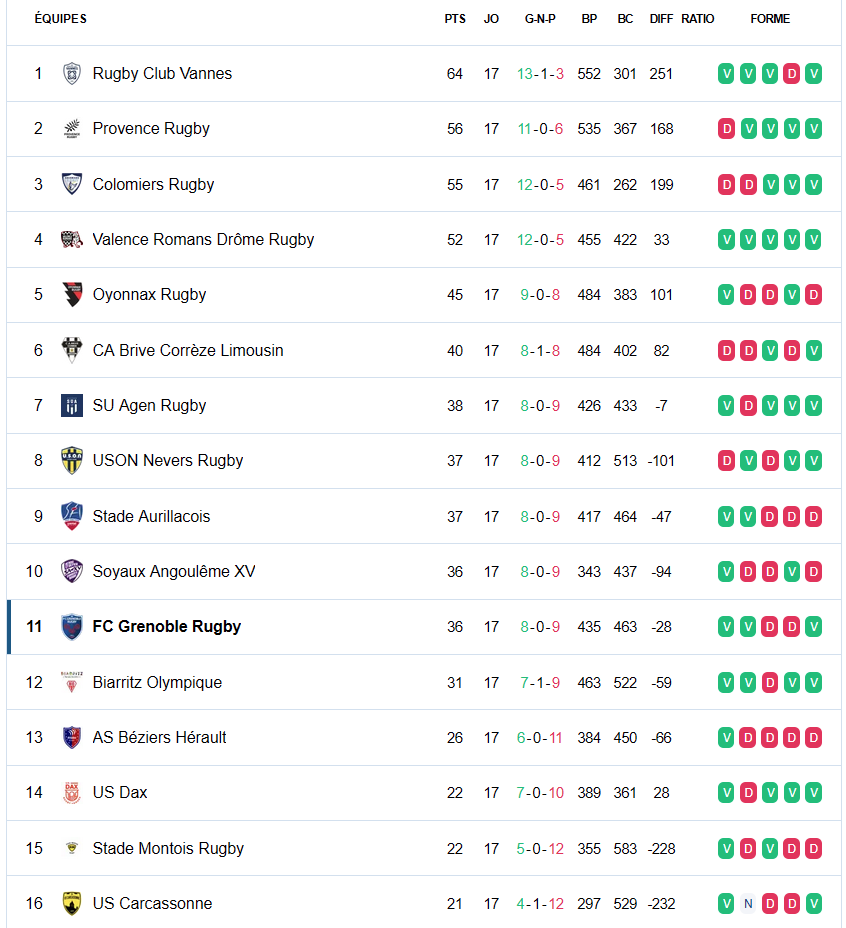846x928 pixels.
Task: Click Rugby Club Vannes' red D form badge
Action: [x=791, y=74]
